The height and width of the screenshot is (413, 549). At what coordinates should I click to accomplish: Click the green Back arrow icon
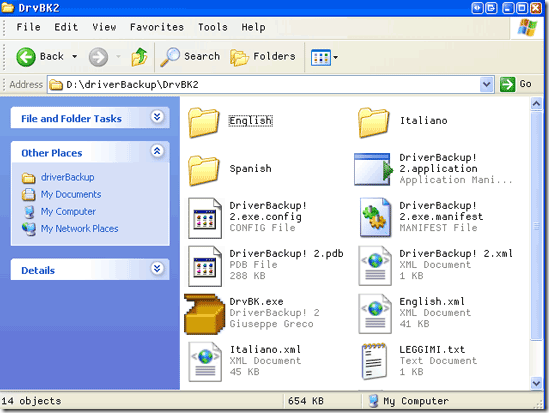[26, 57]
